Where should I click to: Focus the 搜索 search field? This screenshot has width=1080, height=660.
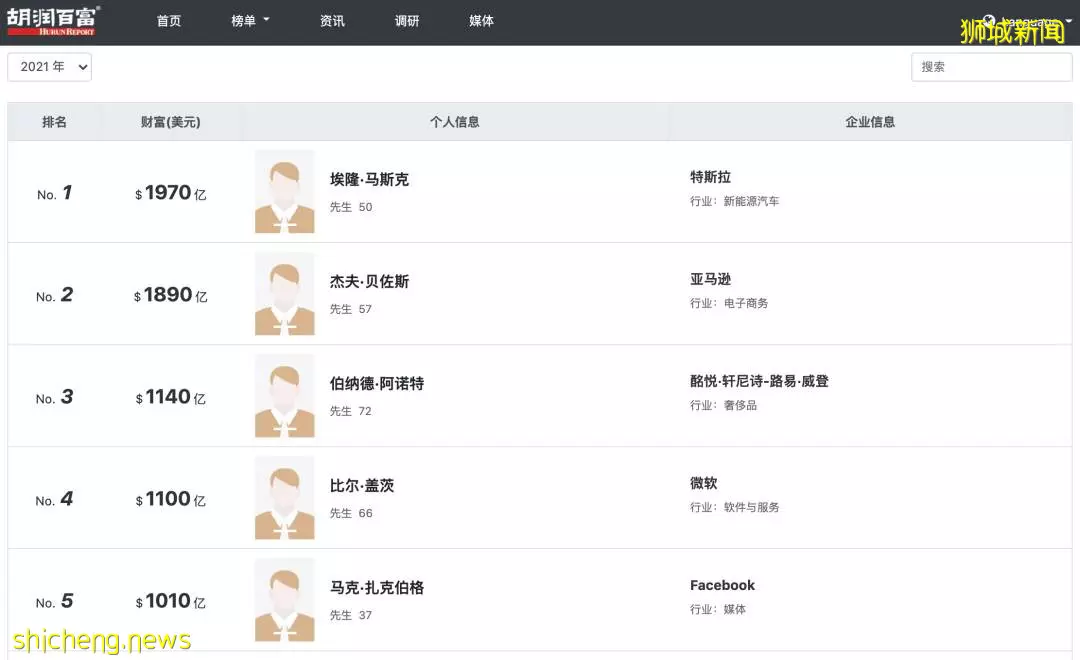click(992, 67)
